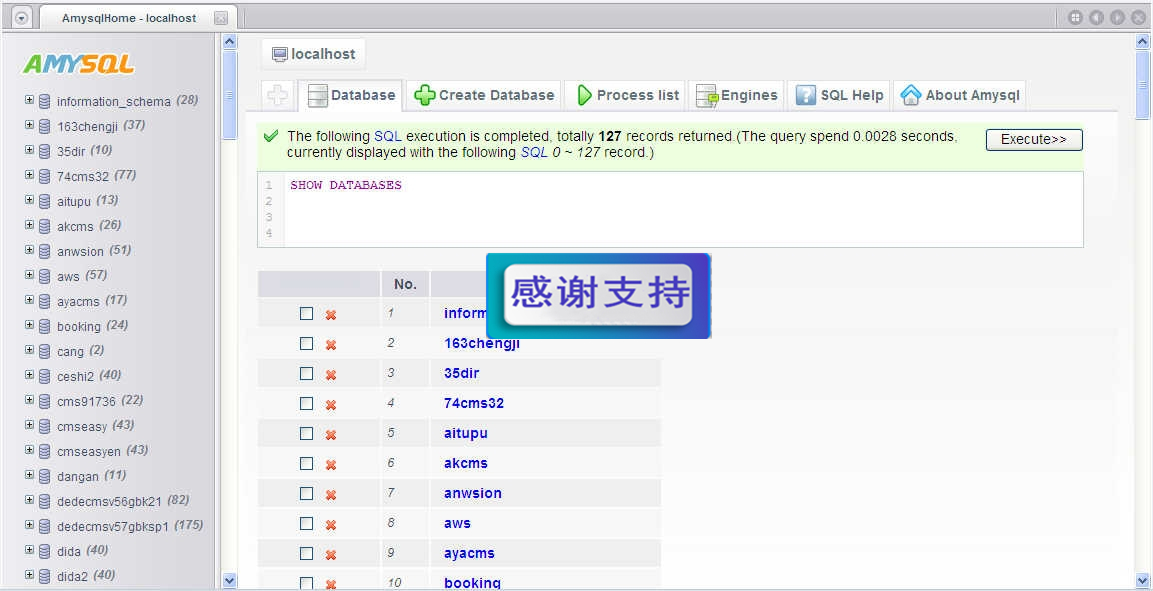Screen dimensions: 1153x591
Task: Click the Execute>> button
Action: point(1034,140)
